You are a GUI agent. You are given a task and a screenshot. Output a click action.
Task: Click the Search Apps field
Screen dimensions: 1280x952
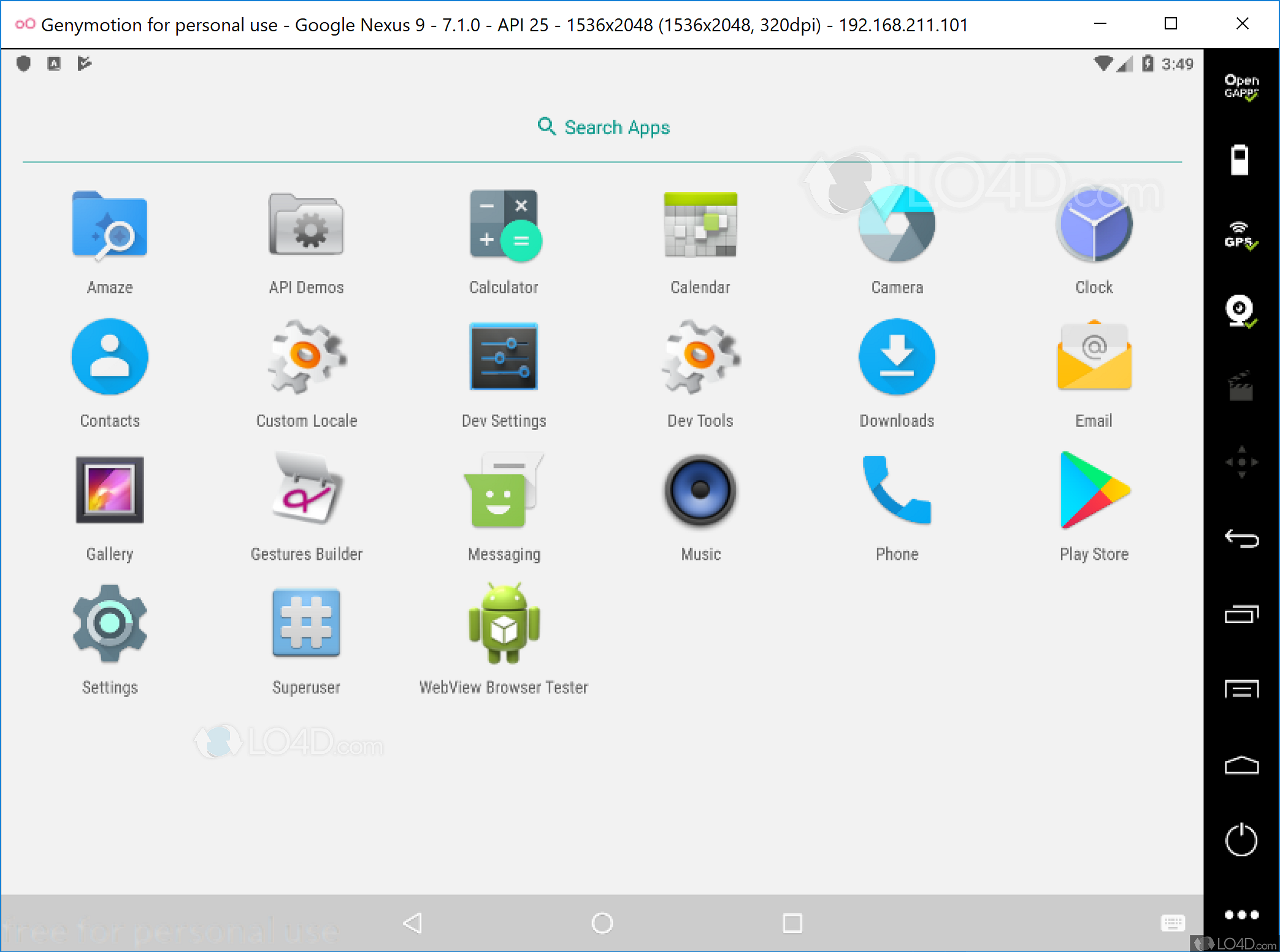pos(603,128)
